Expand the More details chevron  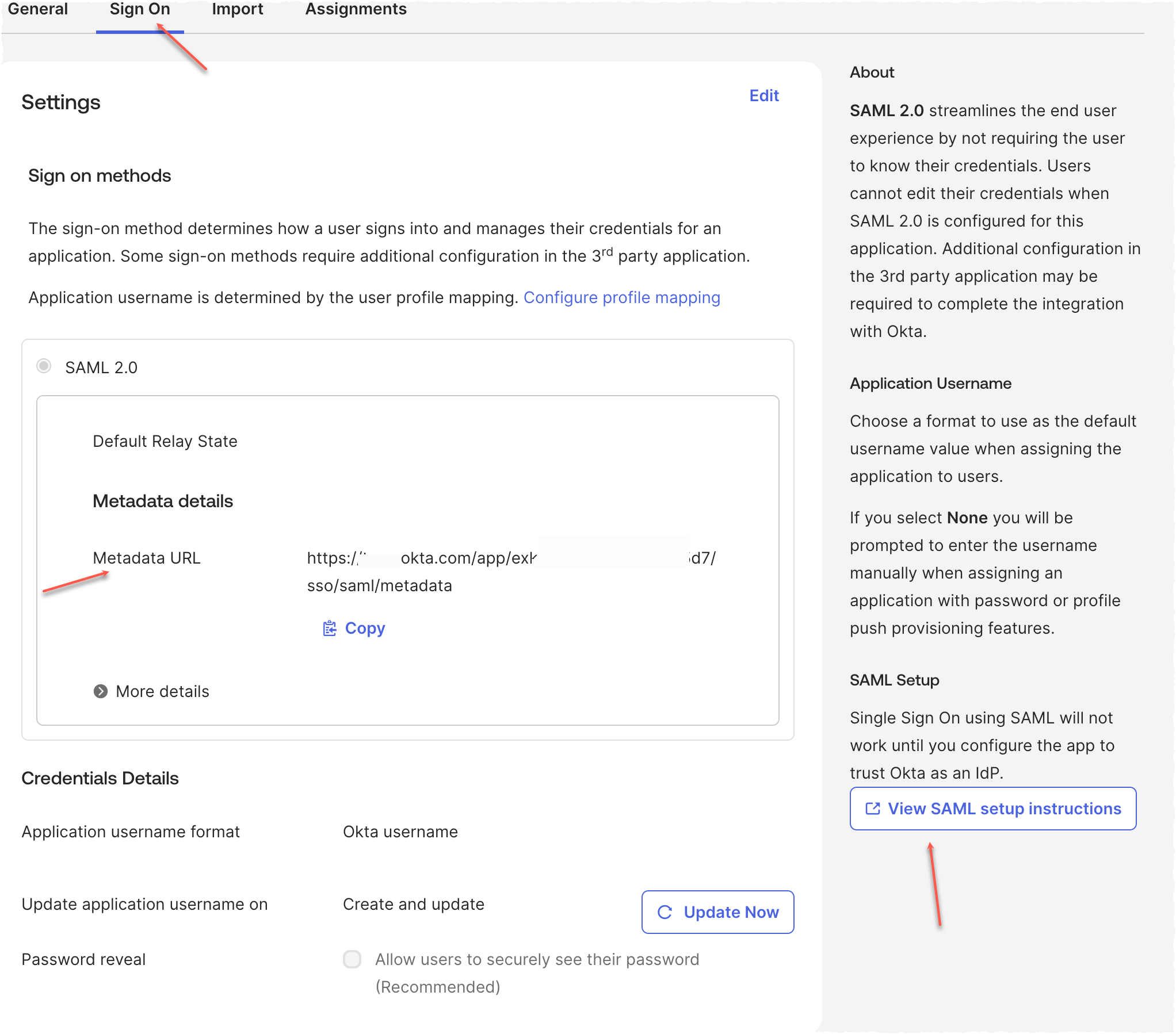tap(101, 691)
